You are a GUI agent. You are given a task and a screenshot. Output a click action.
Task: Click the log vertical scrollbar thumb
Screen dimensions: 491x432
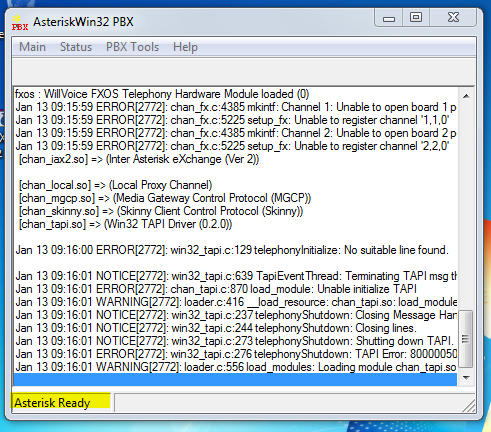click(466, 339)
